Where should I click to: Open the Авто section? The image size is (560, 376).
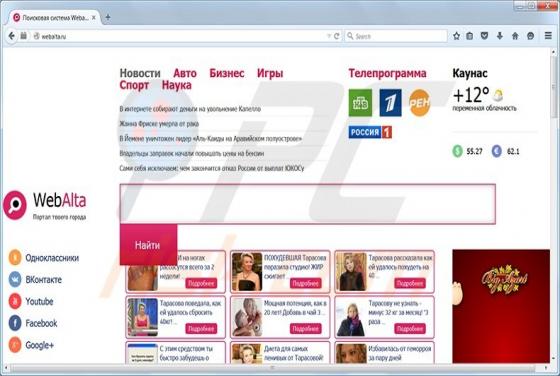[x=185, y=73]
